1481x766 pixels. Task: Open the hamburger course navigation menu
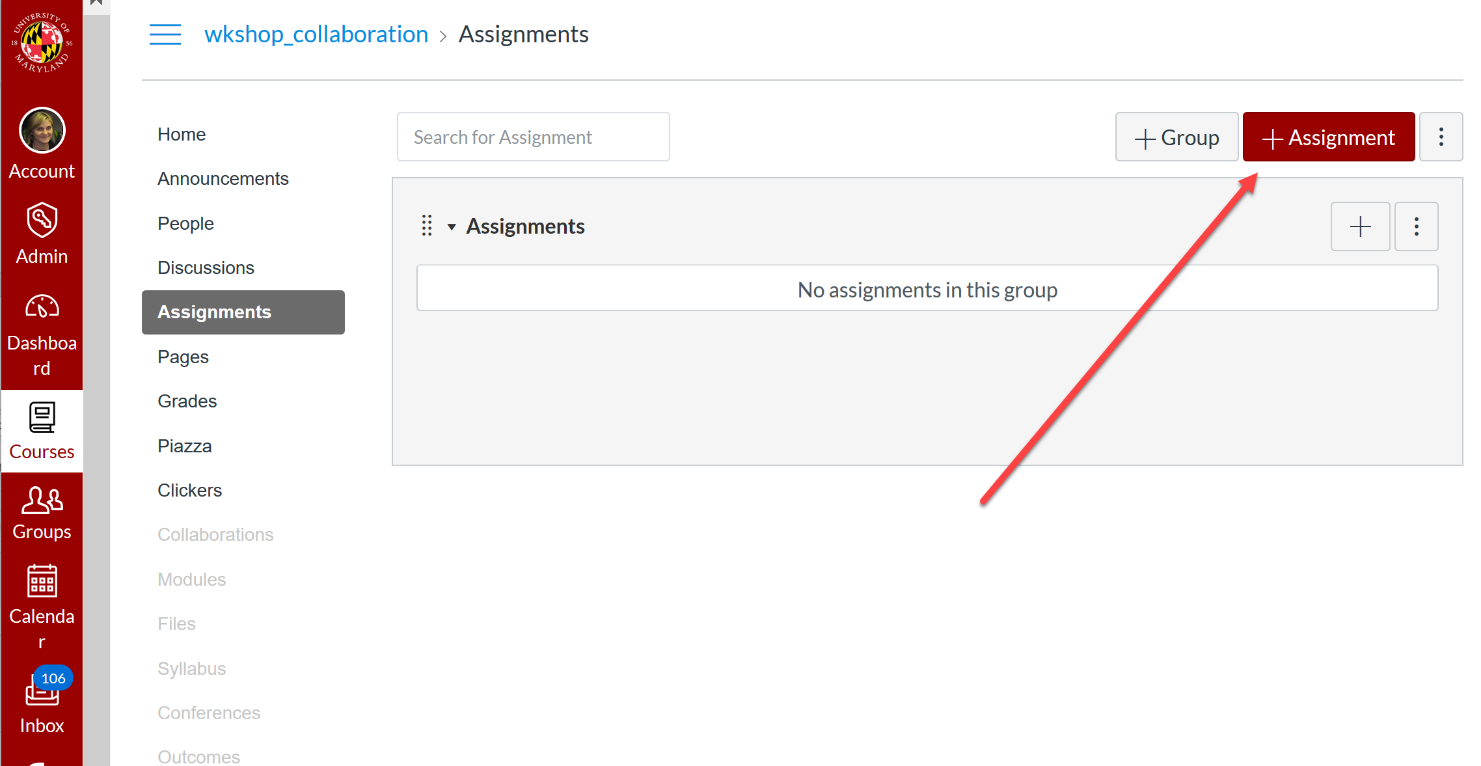[x=165, y=35]
